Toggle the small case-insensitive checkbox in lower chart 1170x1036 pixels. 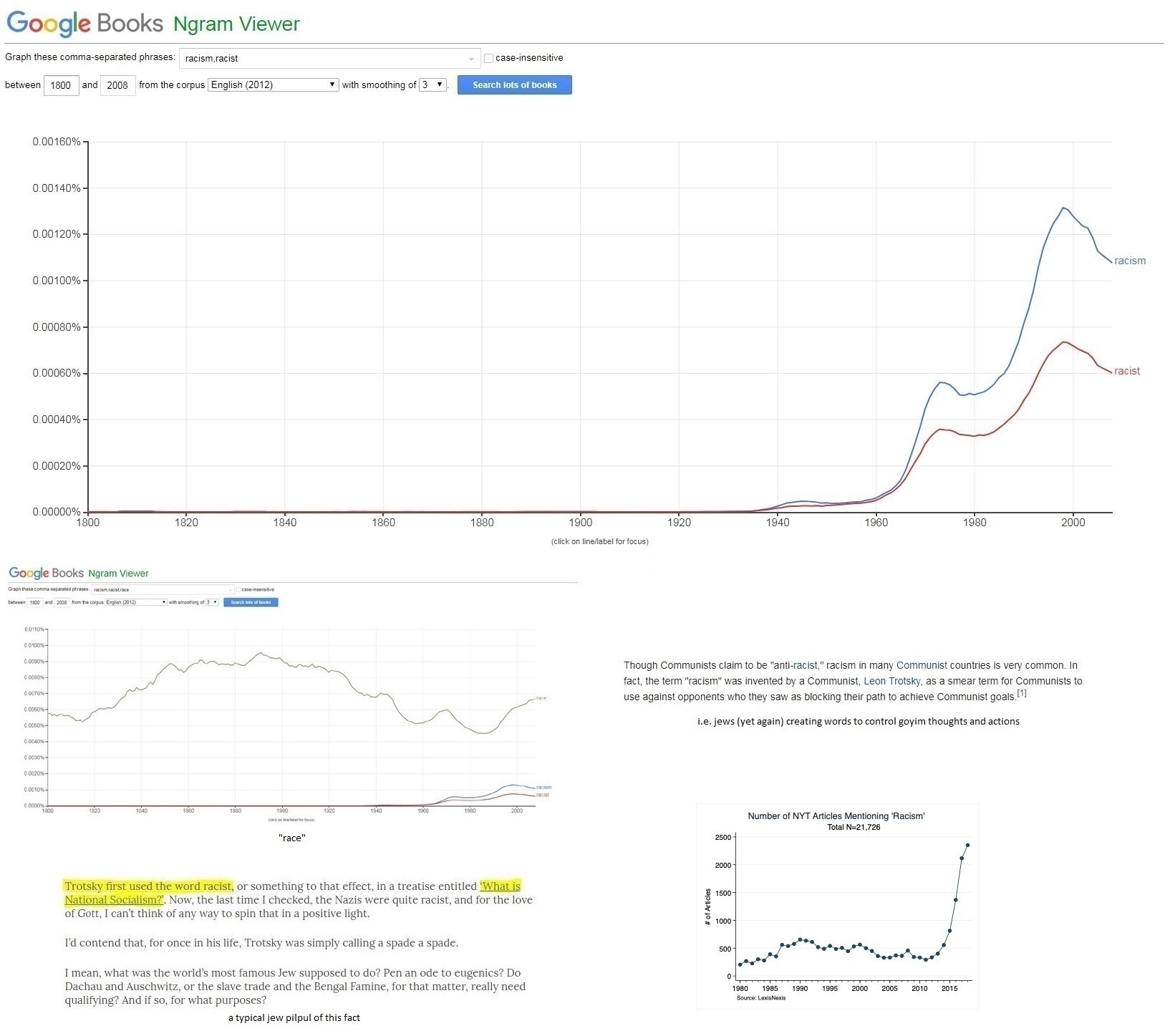click(240, 589)
